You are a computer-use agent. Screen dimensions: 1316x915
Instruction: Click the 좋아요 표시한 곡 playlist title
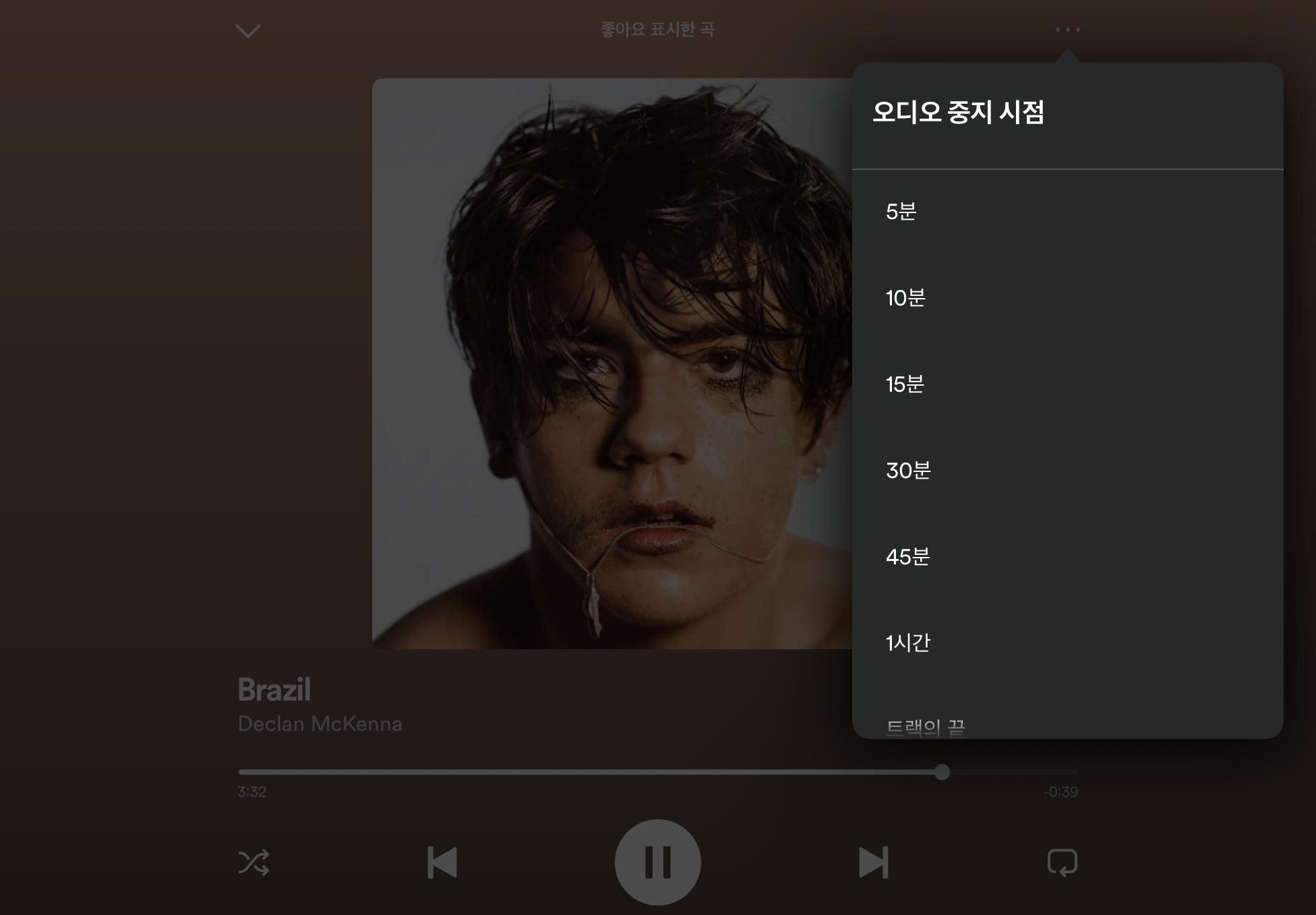pyautogui.click(x=657, y=30)
